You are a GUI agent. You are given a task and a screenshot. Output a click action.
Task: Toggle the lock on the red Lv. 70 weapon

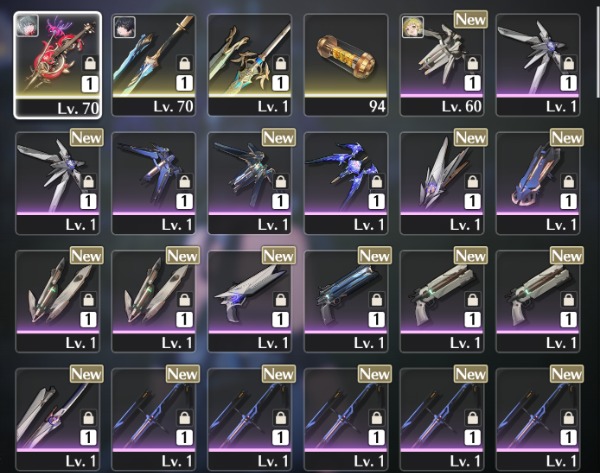[90, 63]
